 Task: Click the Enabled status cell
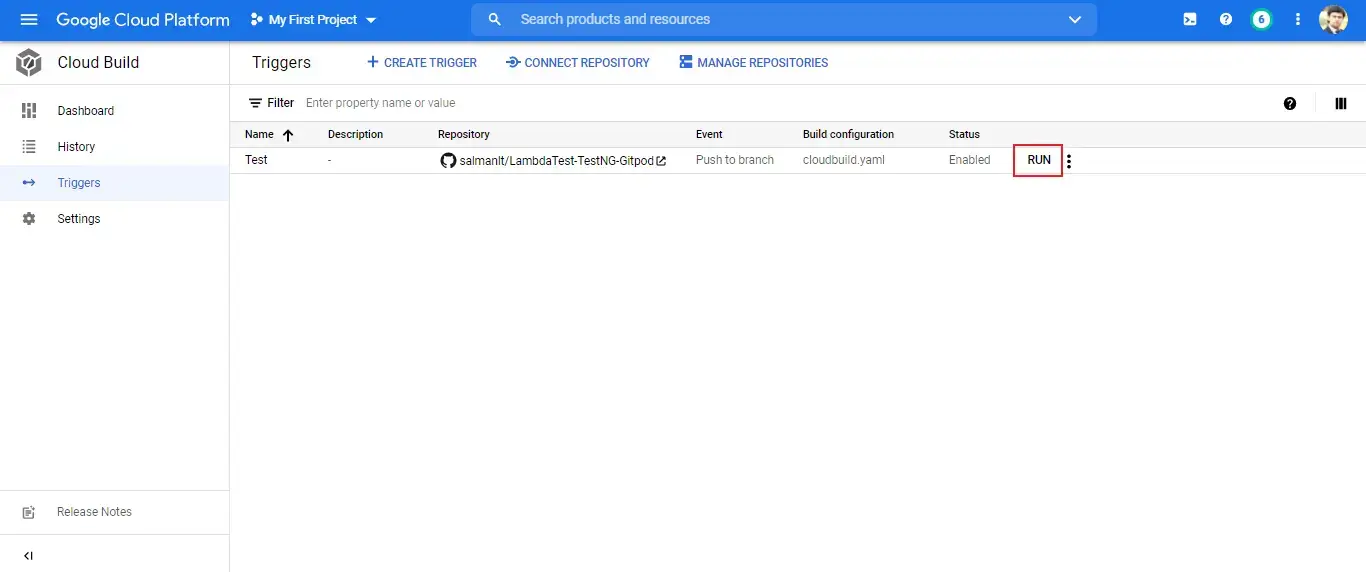(x=970, y=160)
